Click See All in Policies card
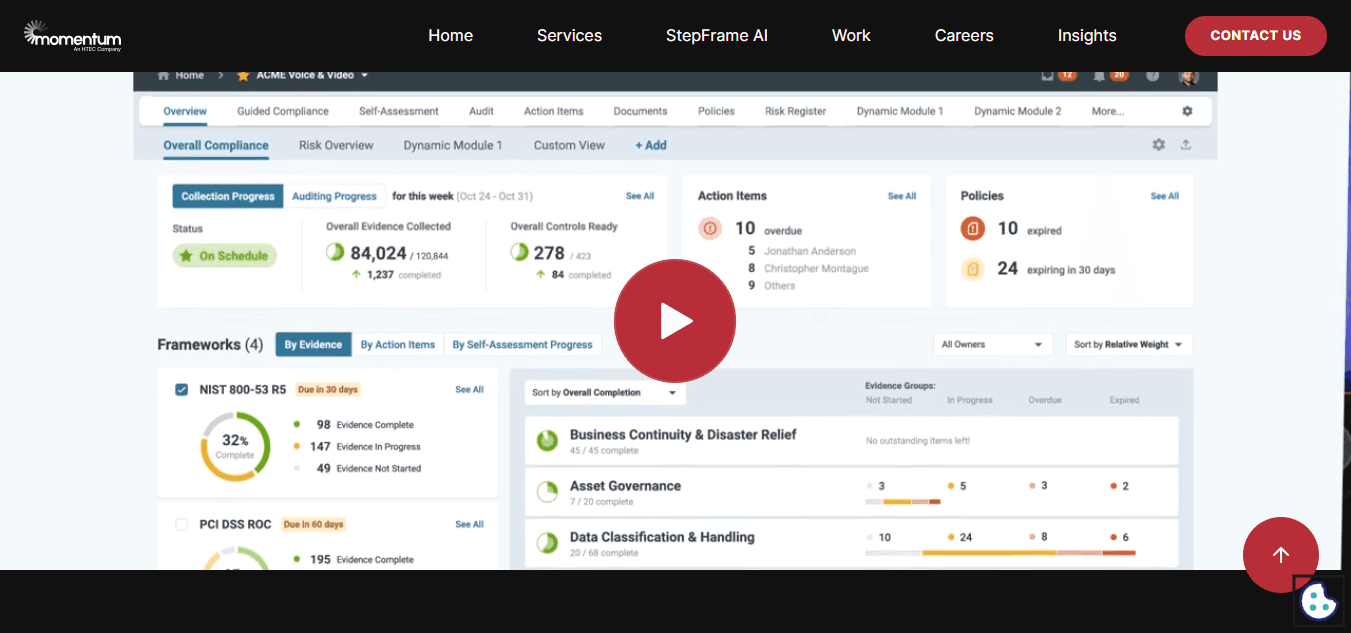The width and height of the screenshot is (1351, 633). point(1165,196)
